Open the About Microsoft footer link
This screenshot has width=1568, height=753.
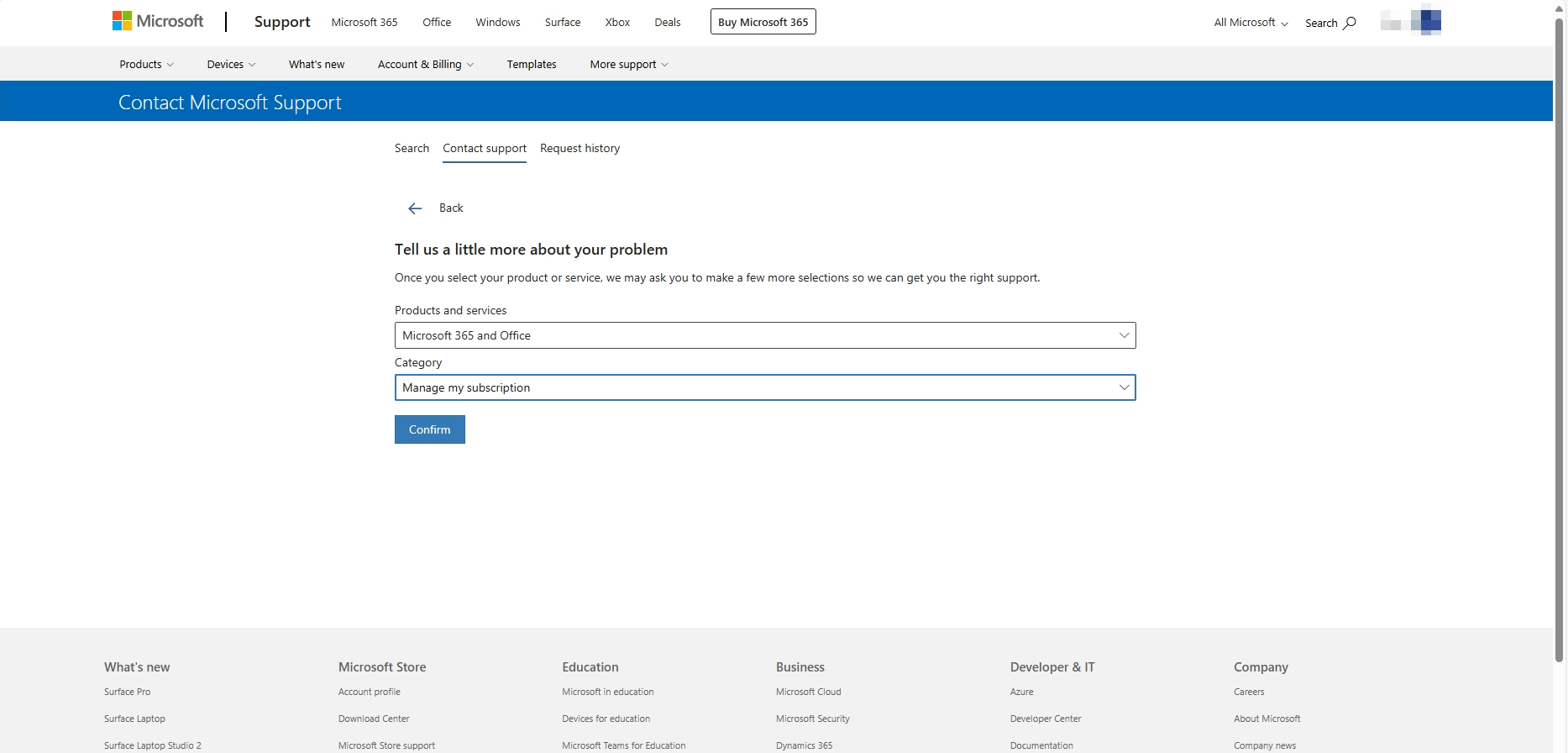coord(1267,719)
